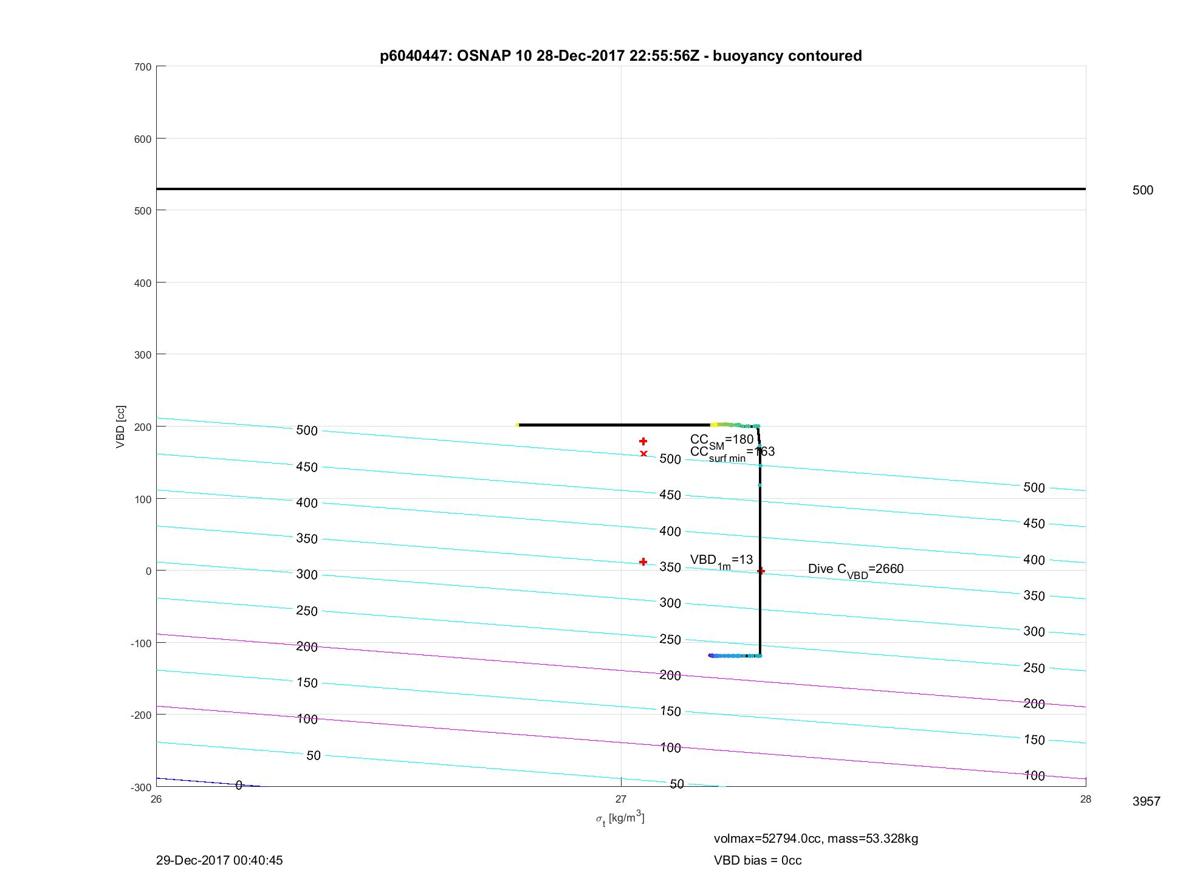The height and width of the screenshot is (885, 1200).
Task: Click the y-axis tick label "700"
Action: pos(142,67)
